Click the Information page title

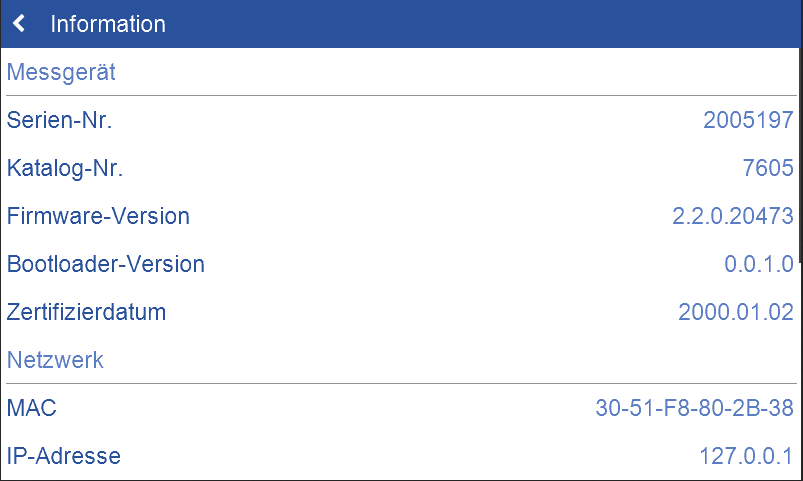(108, 24)
